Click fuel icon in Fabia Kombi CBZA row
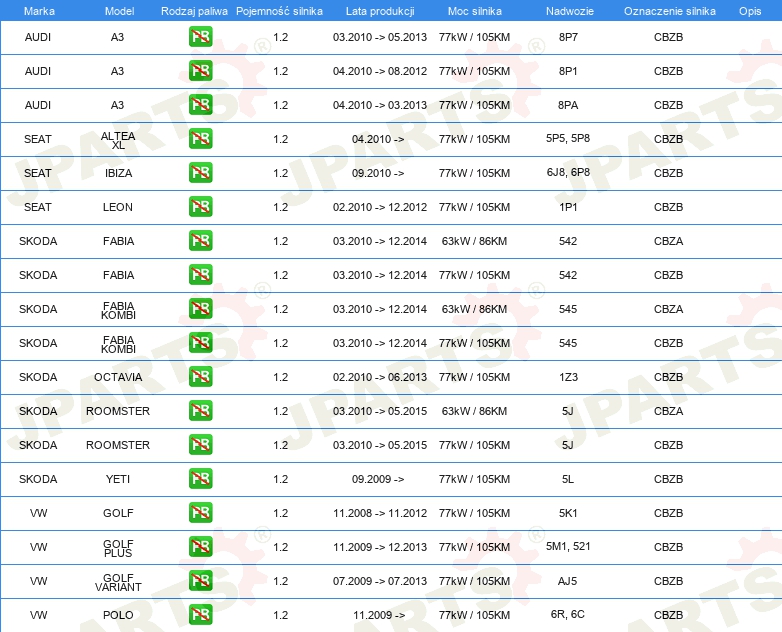The image size is (782, 632). coord(200,308)
